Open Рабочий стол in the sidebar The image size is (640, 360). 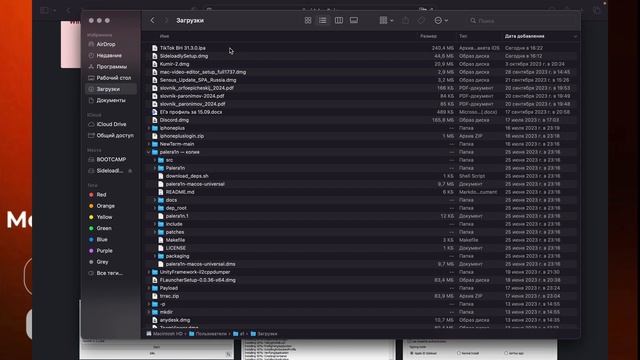pyautogui.click(x=113, y=78)
